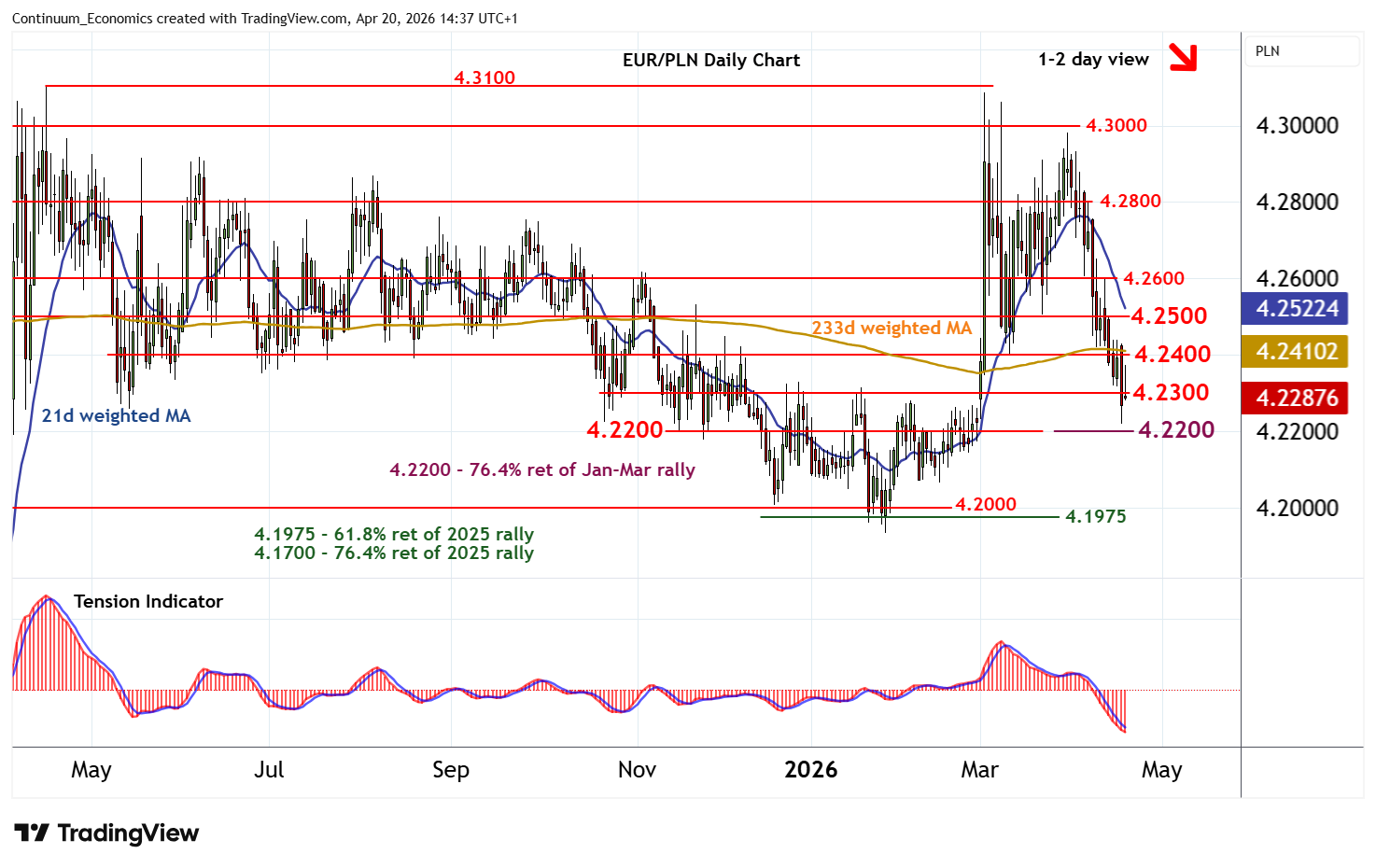Click the 4.2500 level label

(x=1168, y=316)
